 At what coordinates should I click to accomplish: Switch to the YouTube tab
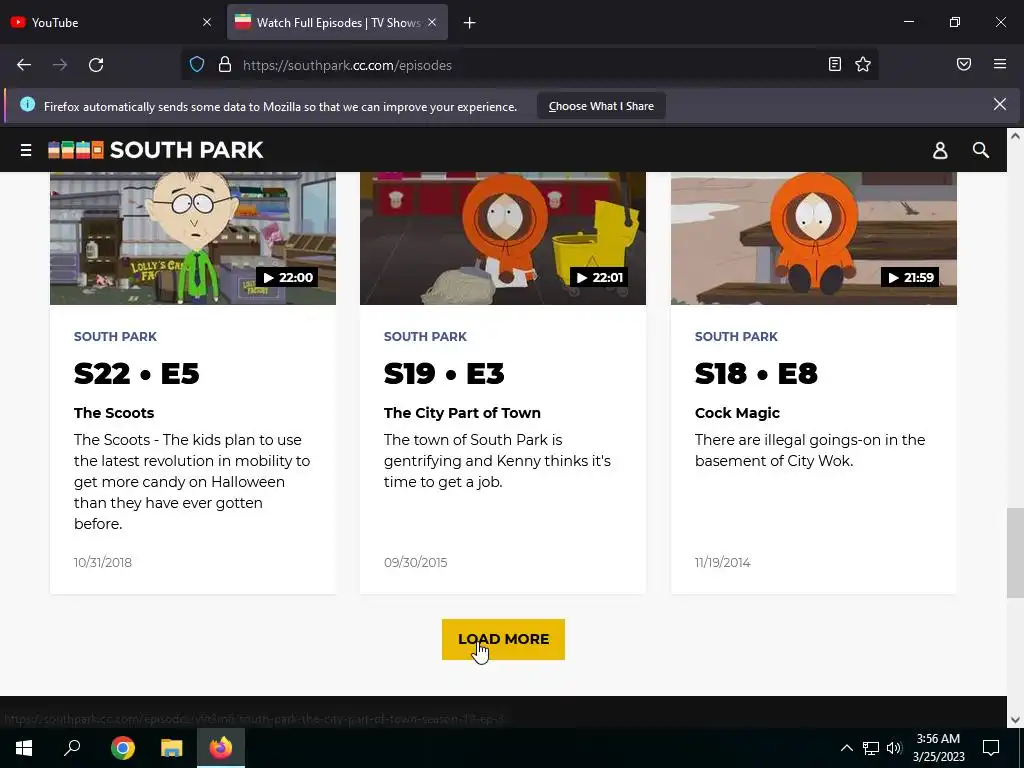(111, 22)
